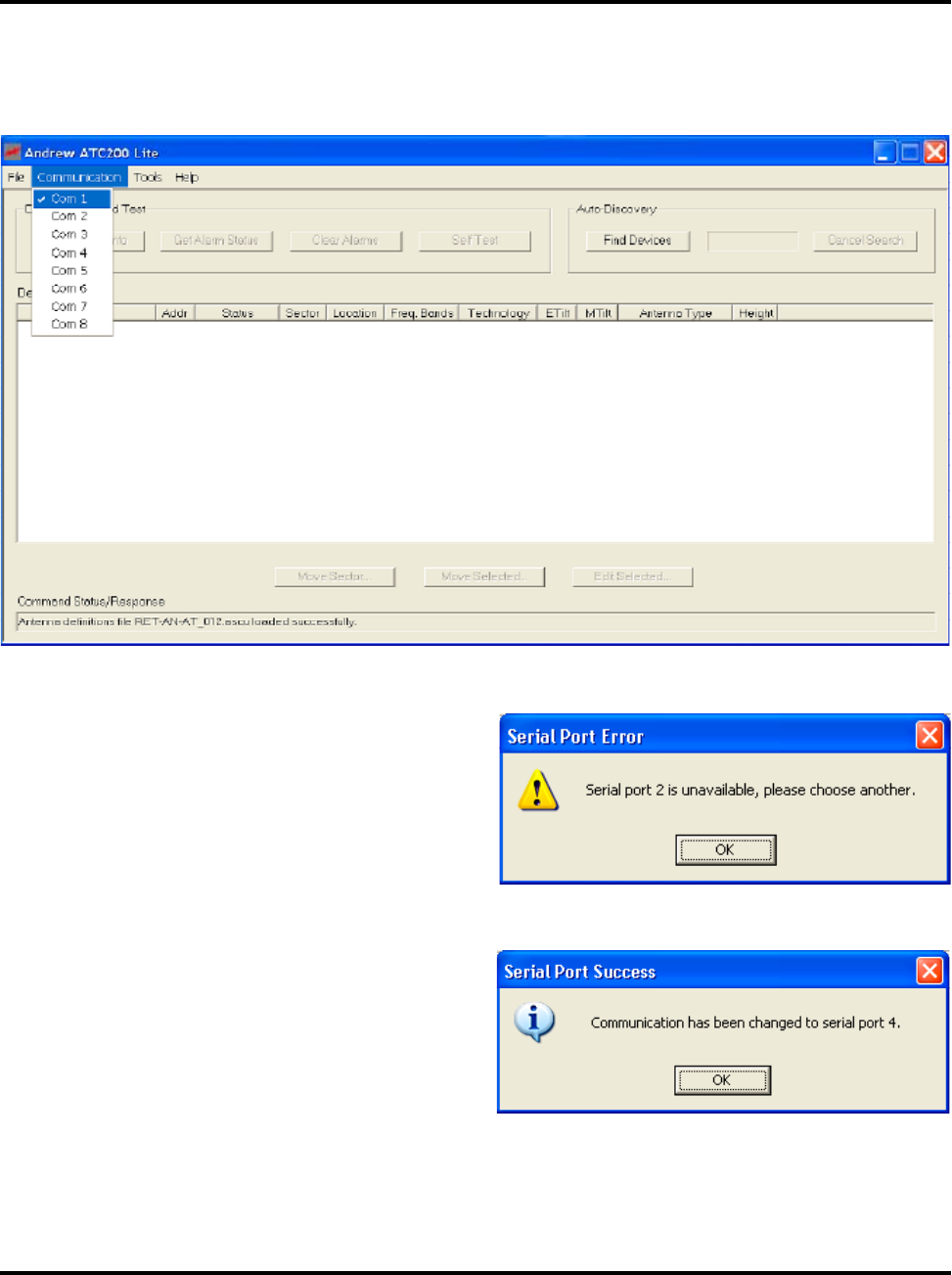Click the Antenna Type column header

(x=675, y=313)
